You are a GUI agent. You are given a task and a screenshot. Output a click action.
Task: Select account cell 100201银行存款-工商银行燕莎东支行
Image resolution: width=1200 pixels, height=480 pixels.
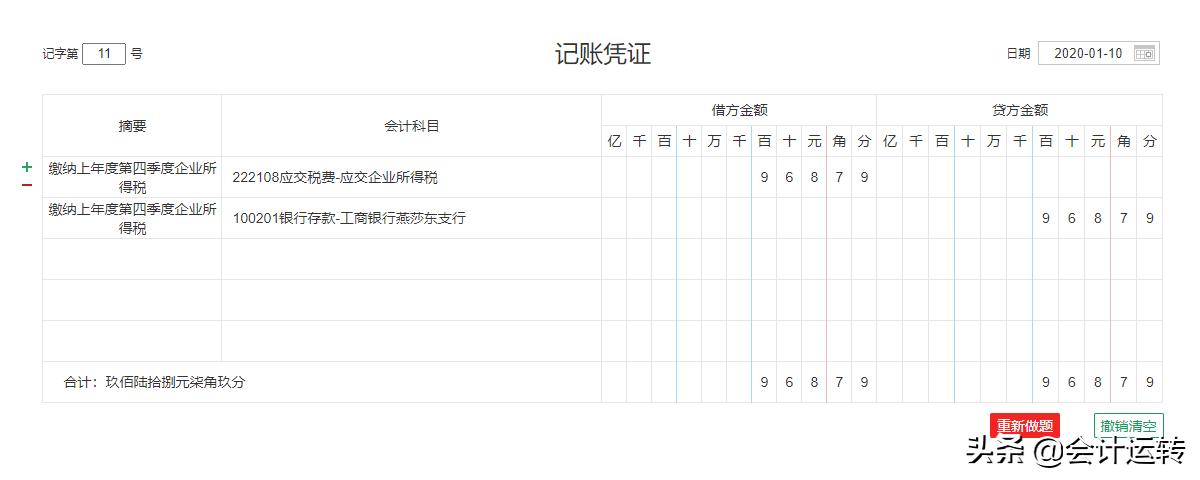411,218
